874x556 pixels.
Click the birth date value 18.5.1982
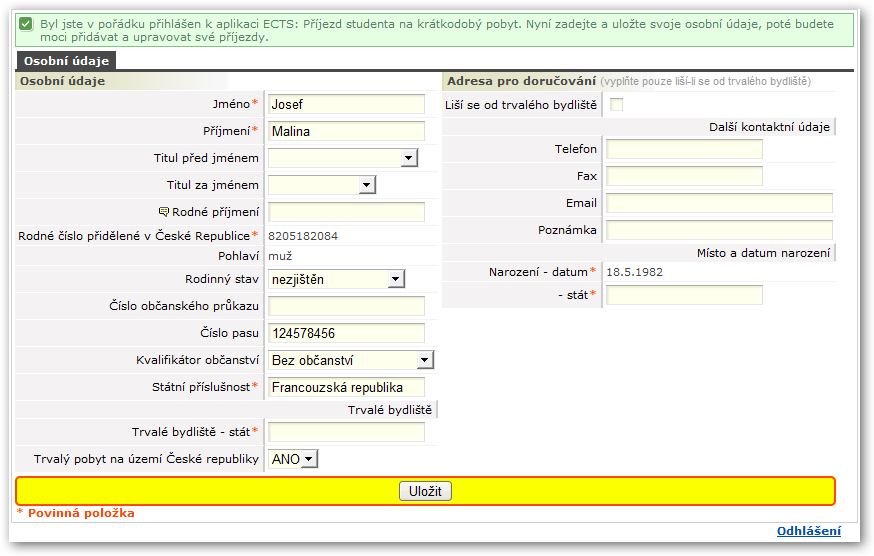[x=634, y=272]
